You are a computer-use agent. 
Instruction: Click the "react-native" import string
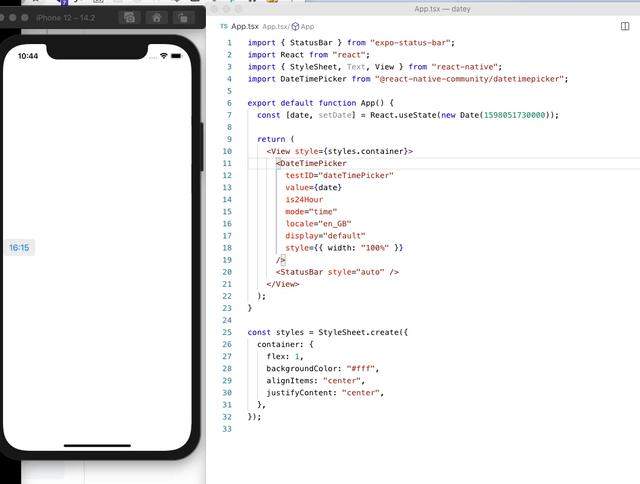464,67
